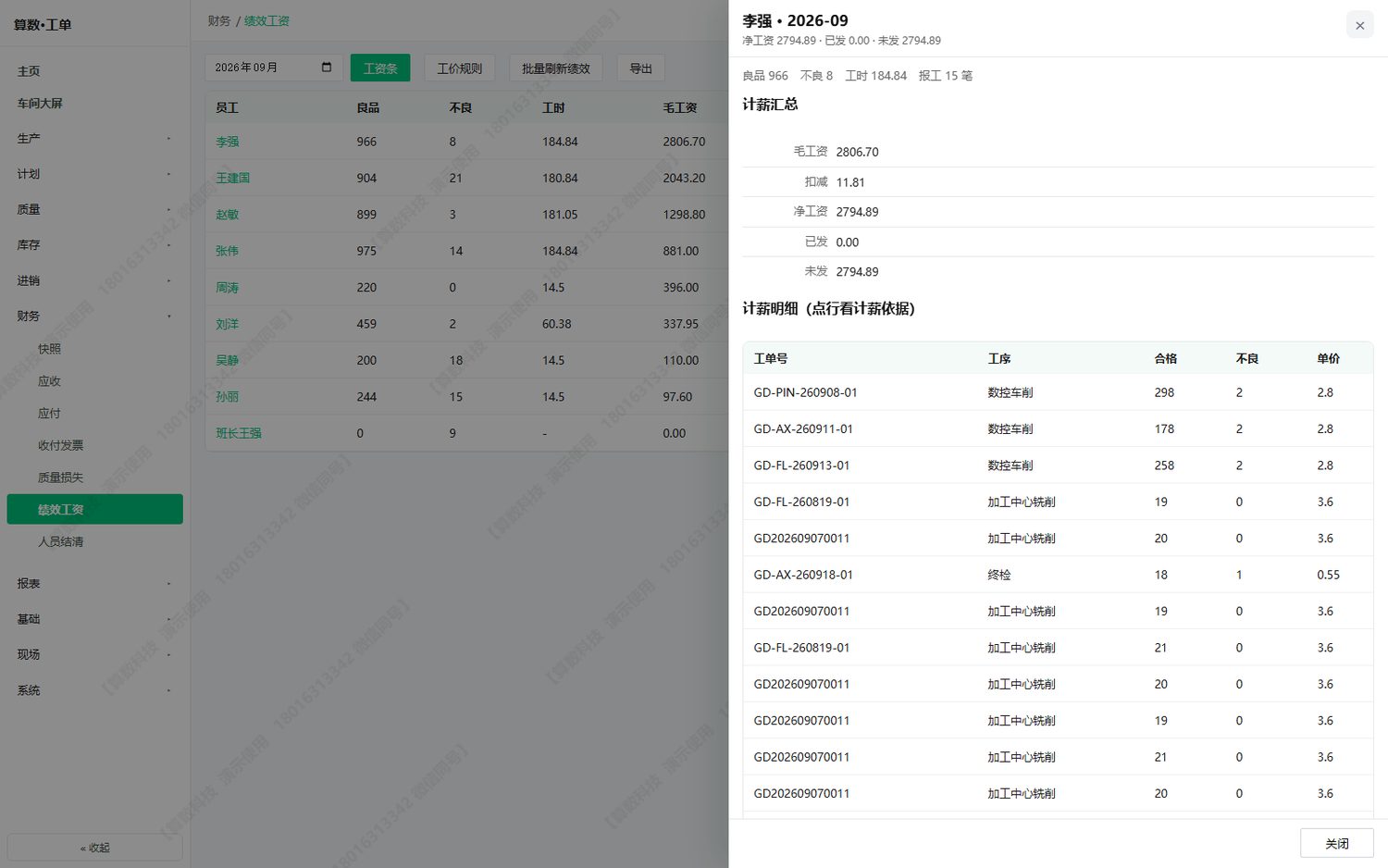Expand the 现场 sidebar menu

pos(94,654)
